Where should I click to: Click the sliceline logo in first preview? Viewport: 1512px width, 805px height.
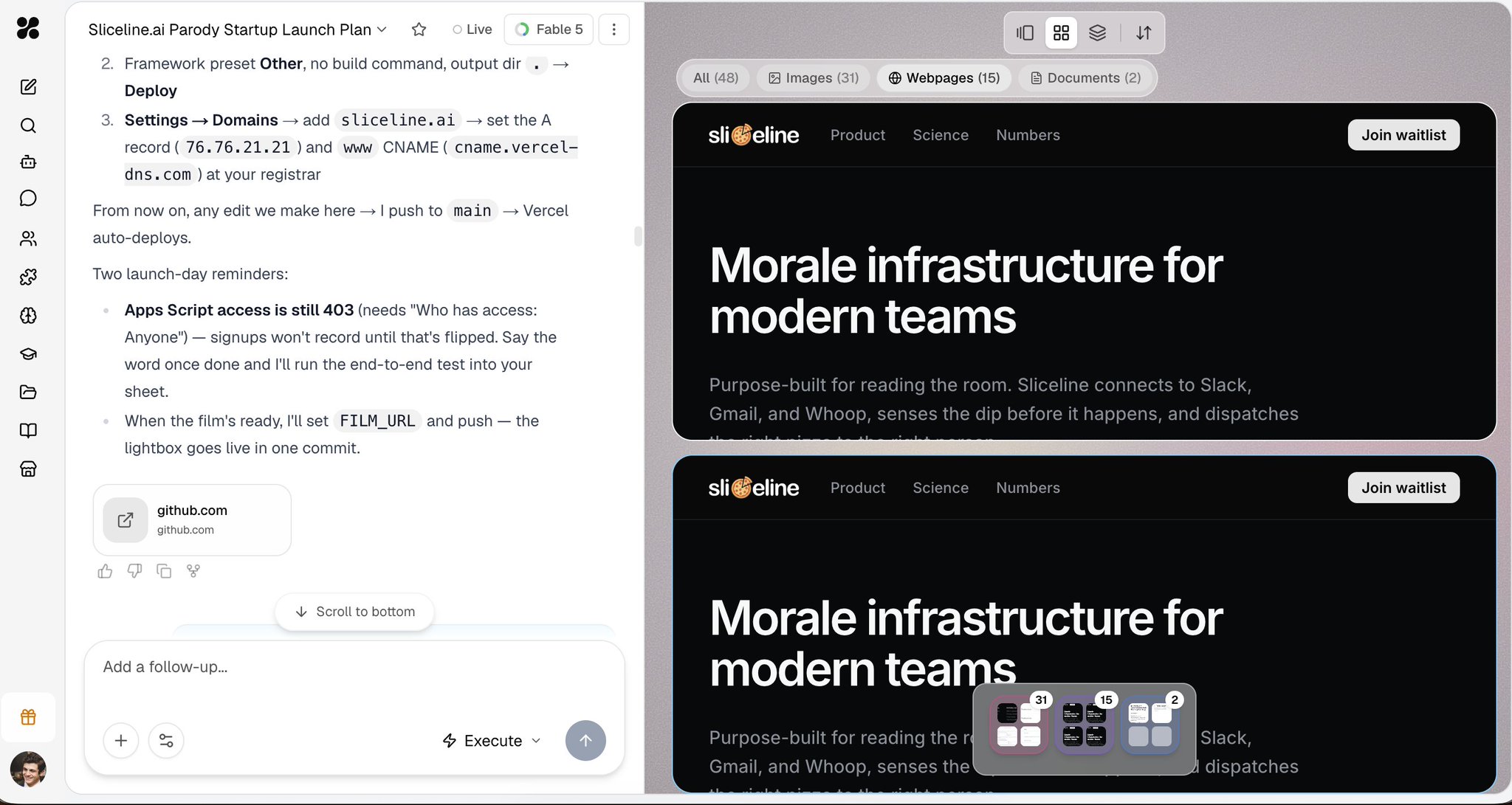(753, 135)
